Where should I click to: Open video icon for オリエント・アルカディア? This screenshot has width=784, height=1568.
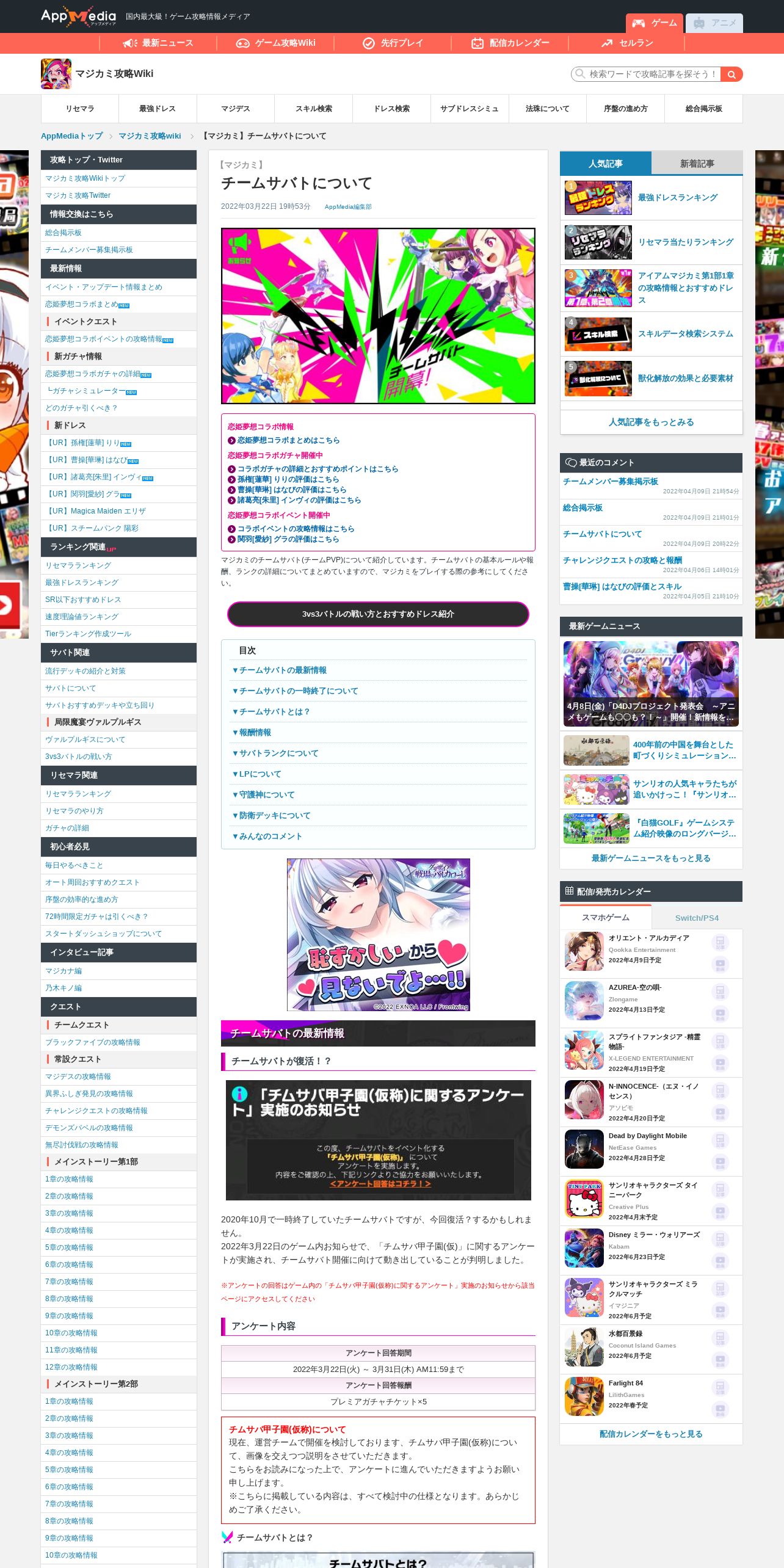point(720,965)
